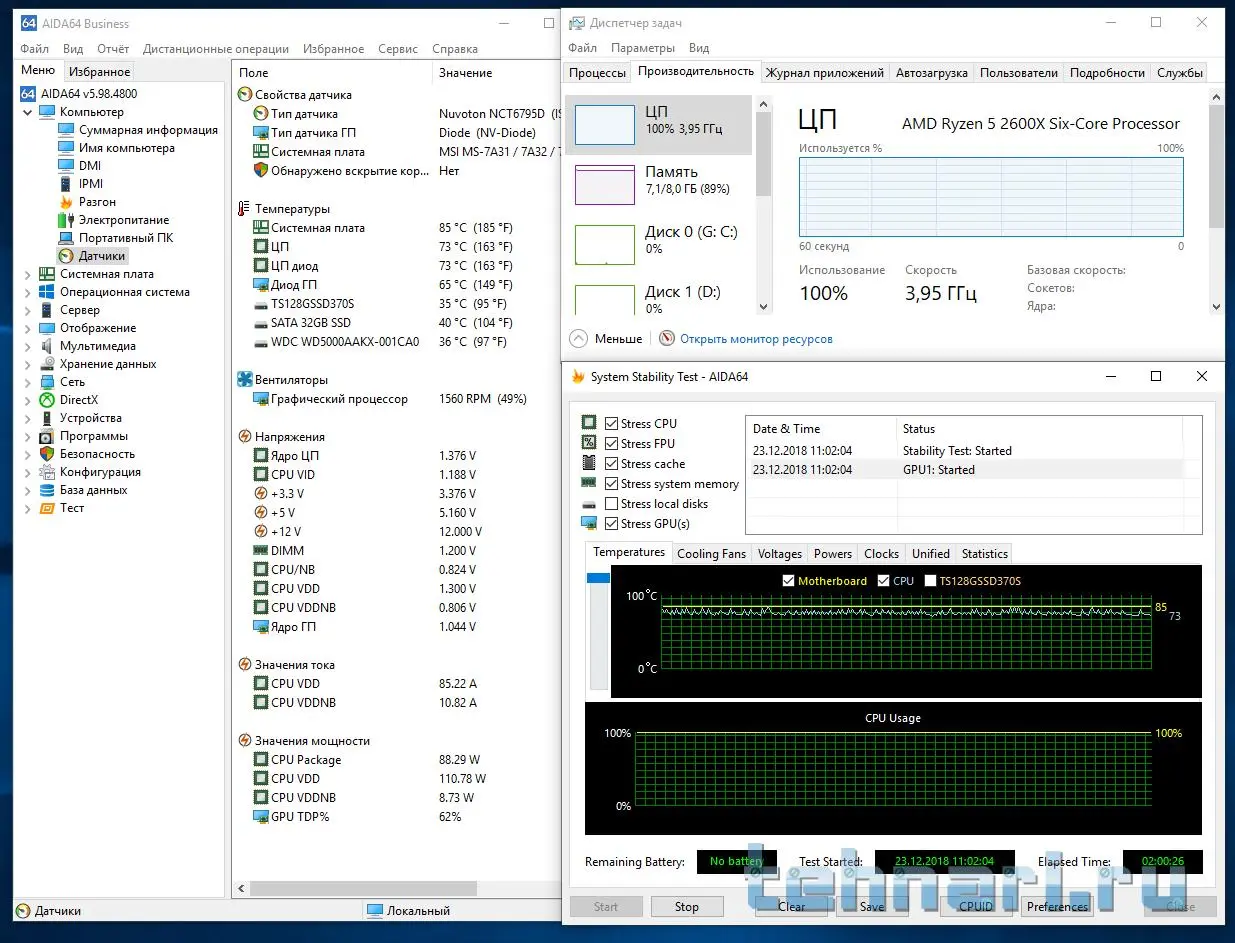The height and width of the screenshot is (943, 1235).
Task: Collapse Task Manager with the Меньше chevron
Action: click(577, 339)
